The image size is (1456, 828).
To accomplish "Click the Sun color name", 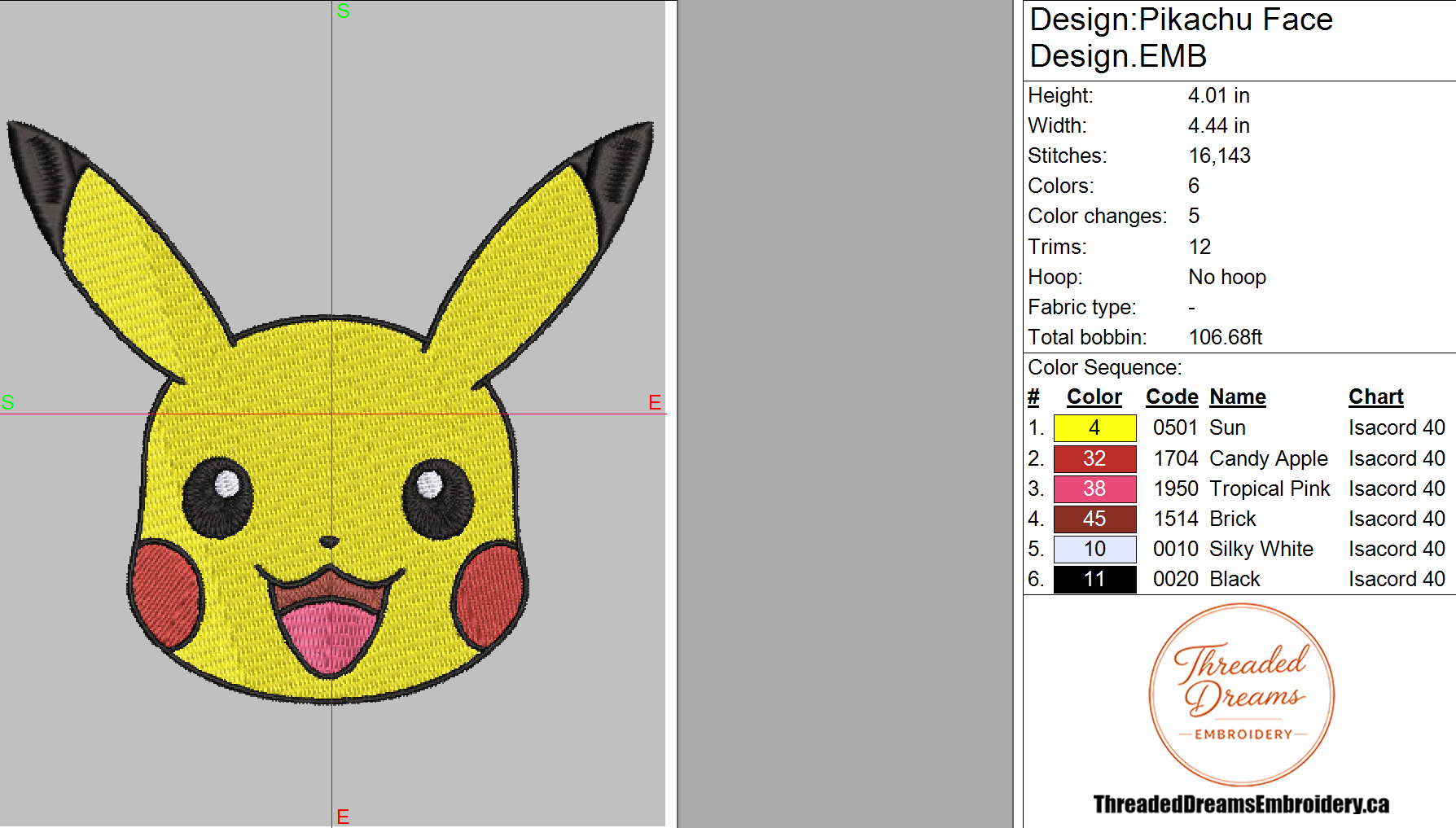I will coord(1227,427).
